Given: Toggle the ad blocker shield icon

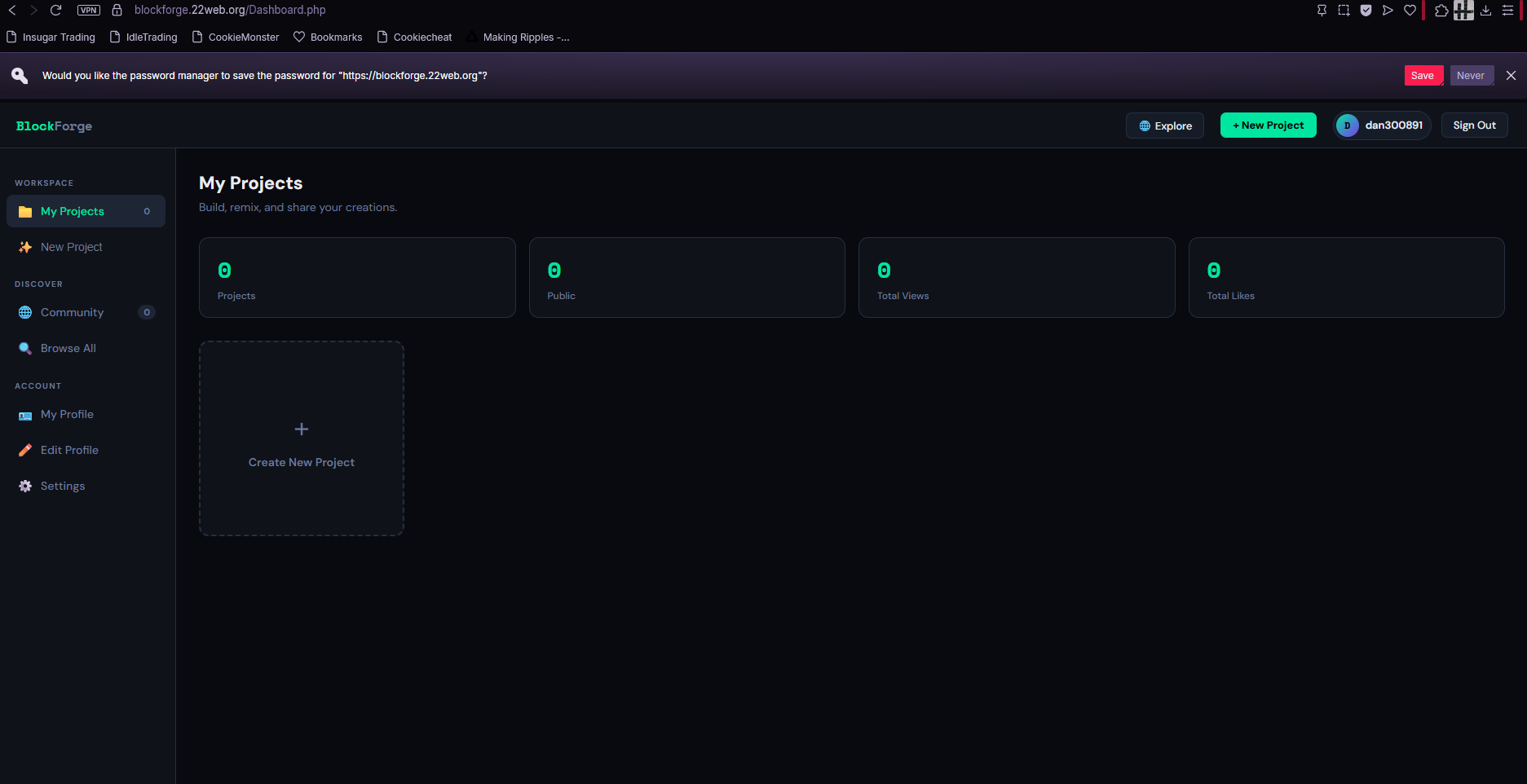Looking at the screenshot, I should 1366,11.
